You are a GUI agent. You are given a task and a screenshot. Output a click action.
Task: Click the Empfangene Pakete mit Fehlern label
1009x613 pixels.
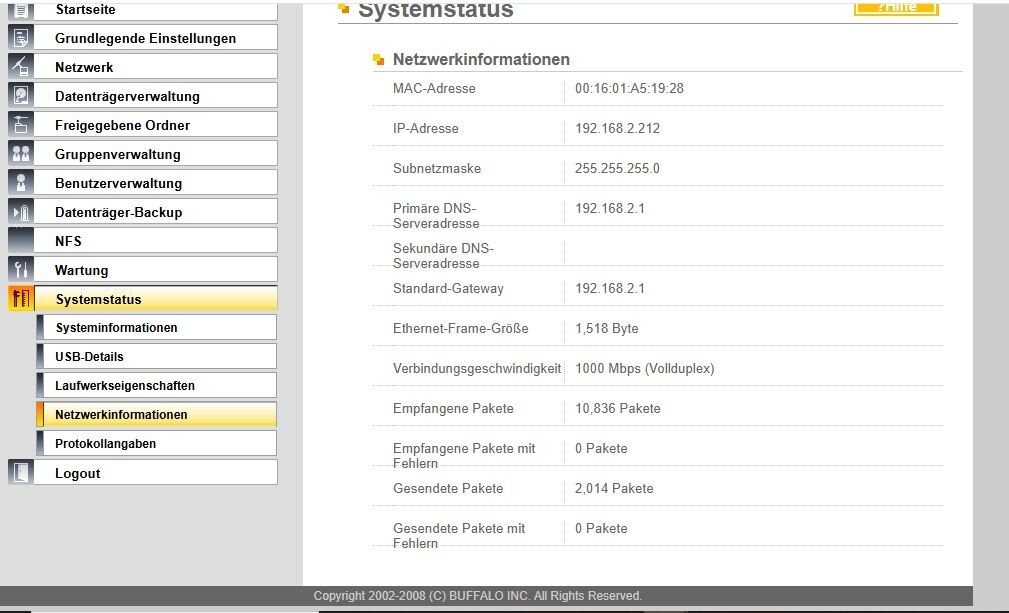tap(464, 455)
